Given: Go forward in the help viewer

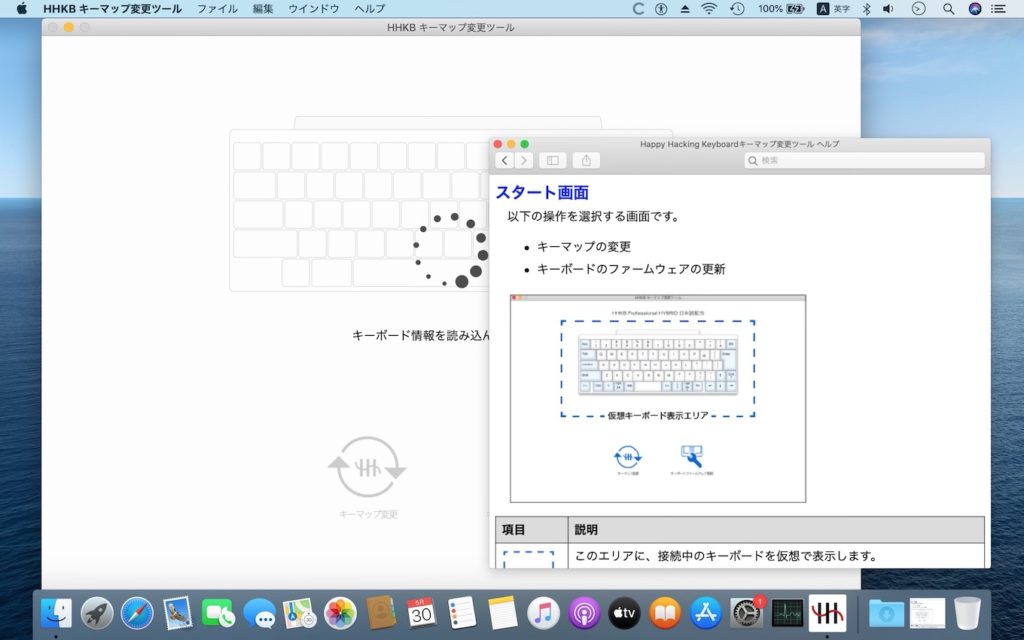Looking at the screenshot, I should (x=524, y=160).
